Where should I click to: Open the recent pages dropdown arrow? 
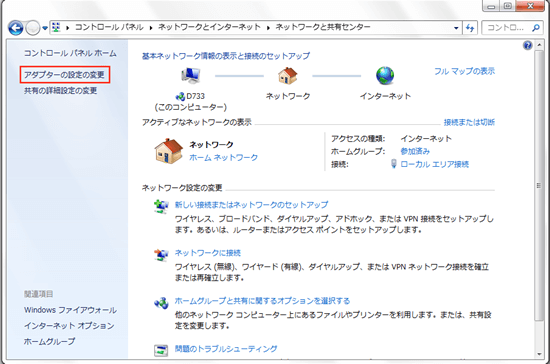pyautogui.click(x=45, y=28)
